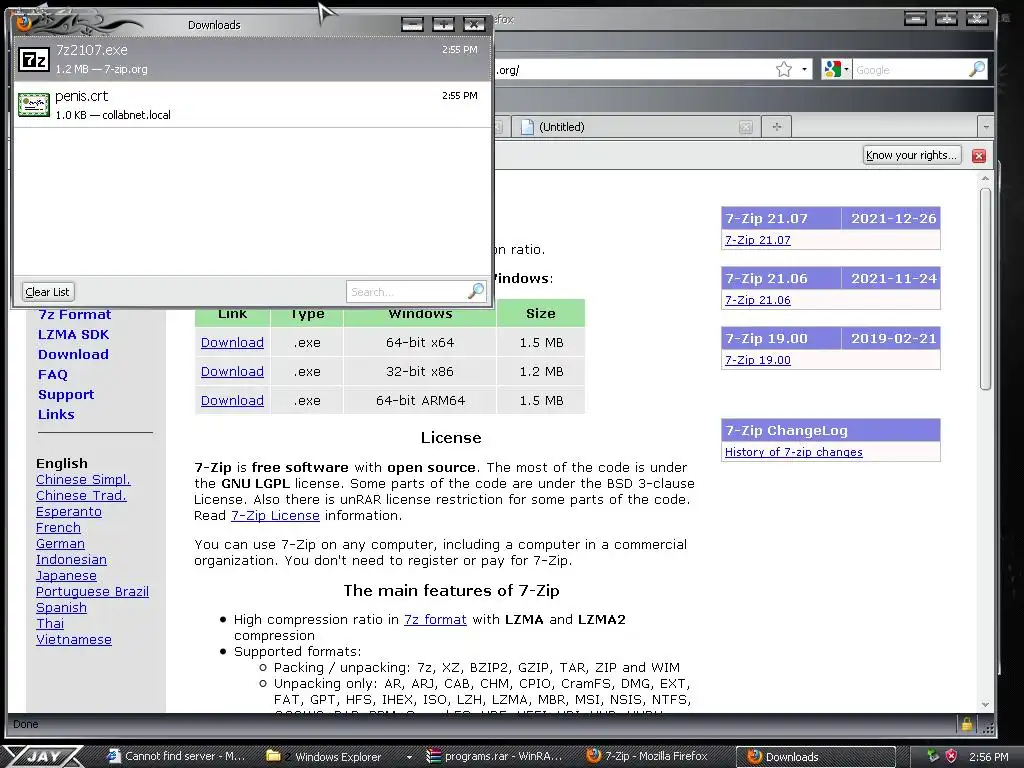Click the Firefox icon in Downloads title bar
Screen dimensions: 1024x768
[24, 24]
